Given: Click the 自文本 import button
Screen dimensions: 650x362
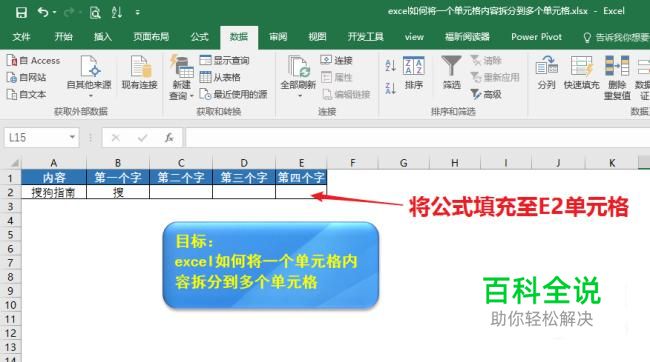Looking at the screenshot, I should point(27,95).
